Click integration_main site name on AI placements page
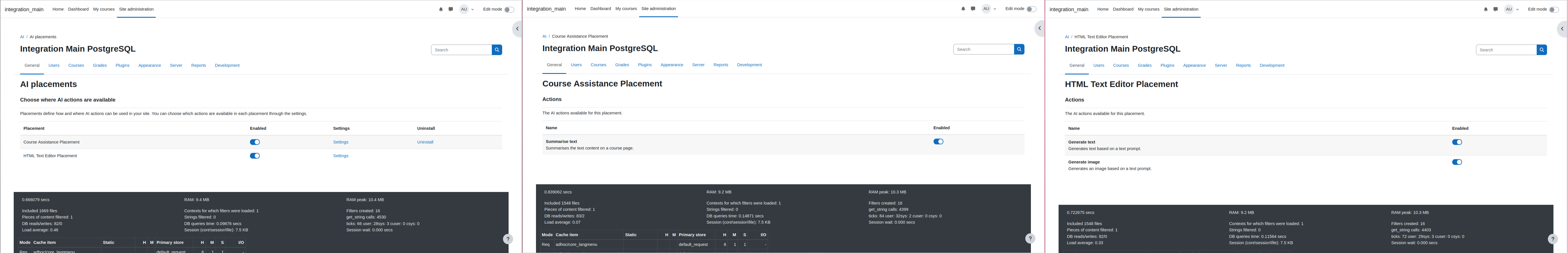Screen dimensions: 1568x253 click(x=24, y=10)
